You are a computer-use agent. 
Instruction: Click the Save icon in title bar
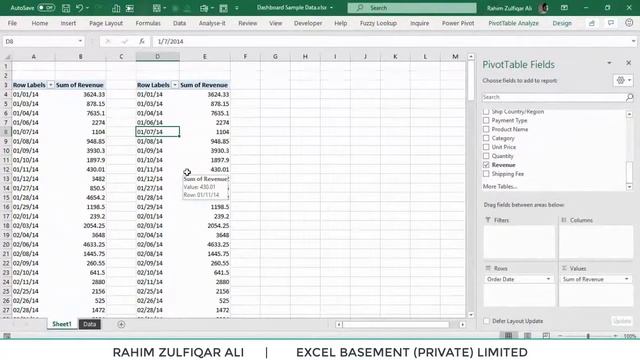(66, 8)
